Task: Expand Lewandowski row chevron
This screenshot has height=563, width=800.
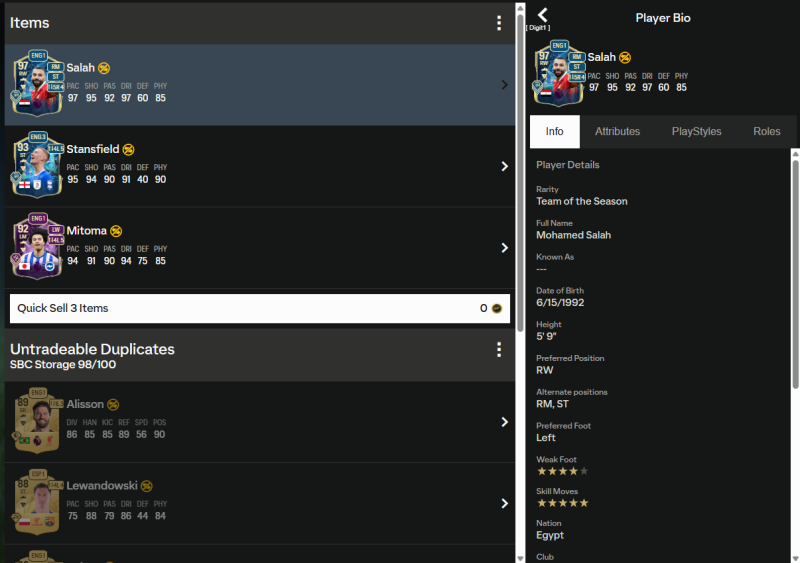Action: point(504,504)
